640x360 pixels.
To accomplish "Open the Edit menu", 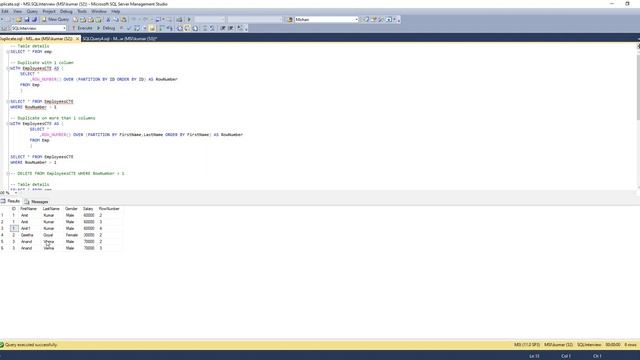I will (x=5, y=11).
